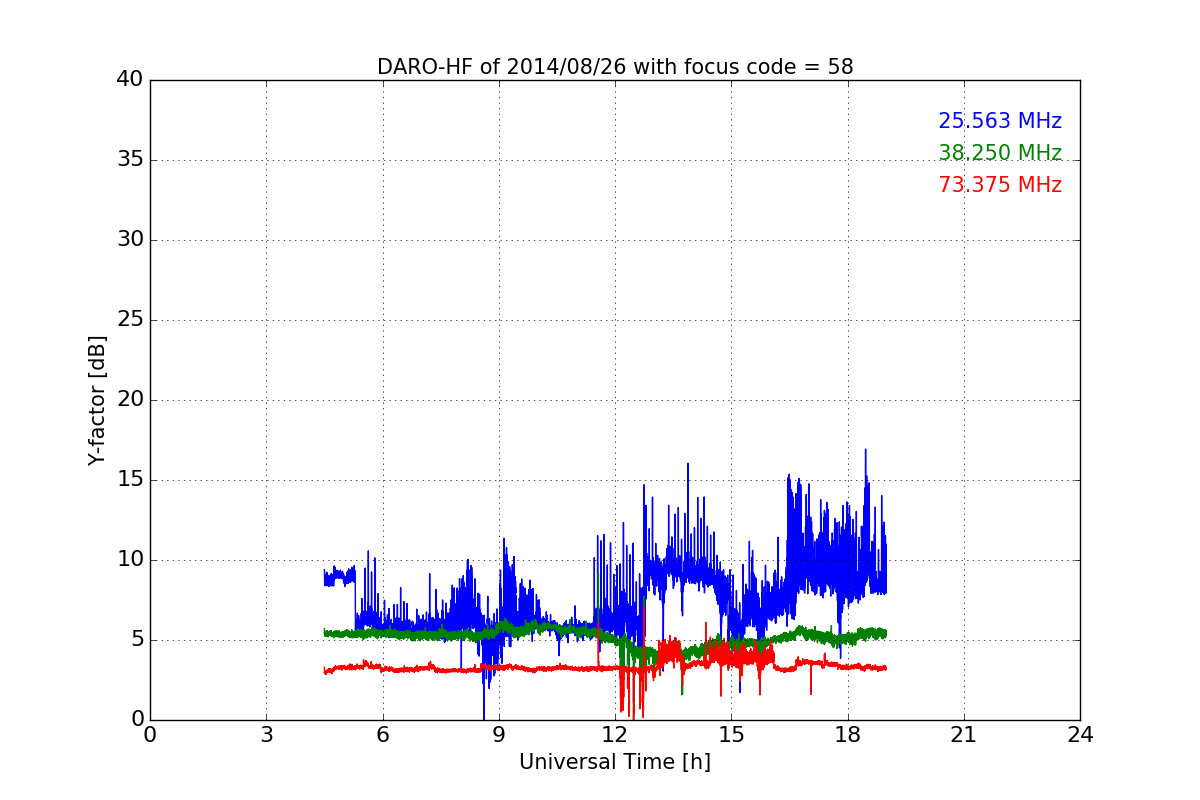Viewport: 1200px width, 800px height.
Task: Click x-axis tick label 21
Action: pos(964,734)
